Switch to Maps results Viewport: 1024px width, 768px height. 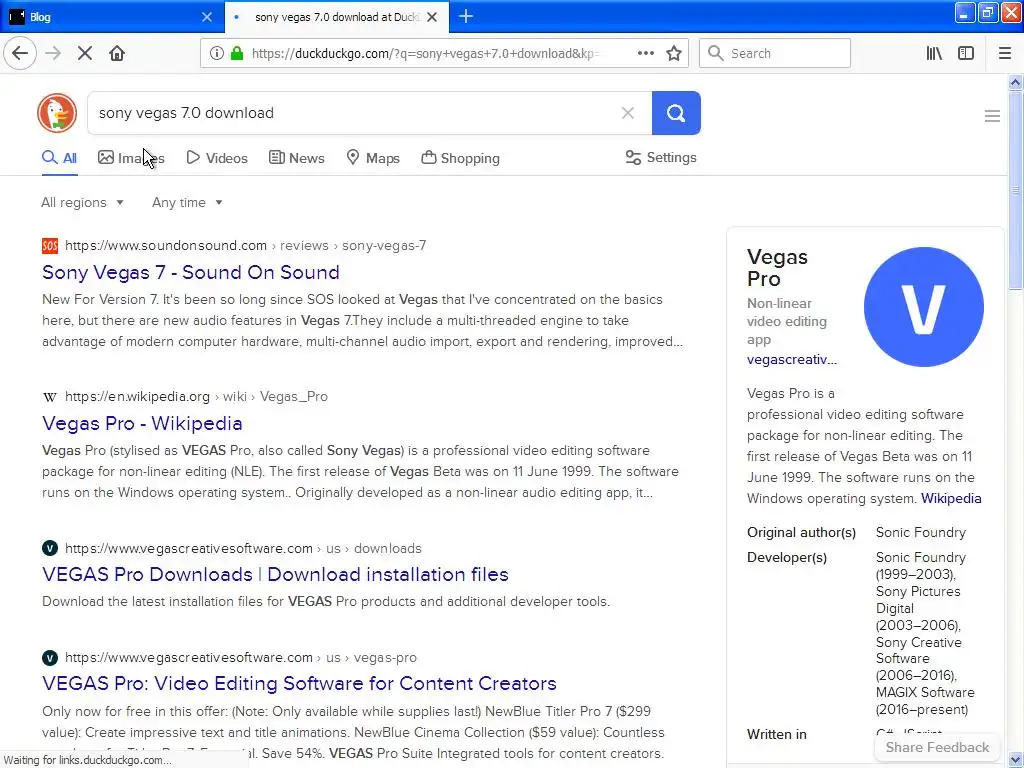(x=373, y=158)
